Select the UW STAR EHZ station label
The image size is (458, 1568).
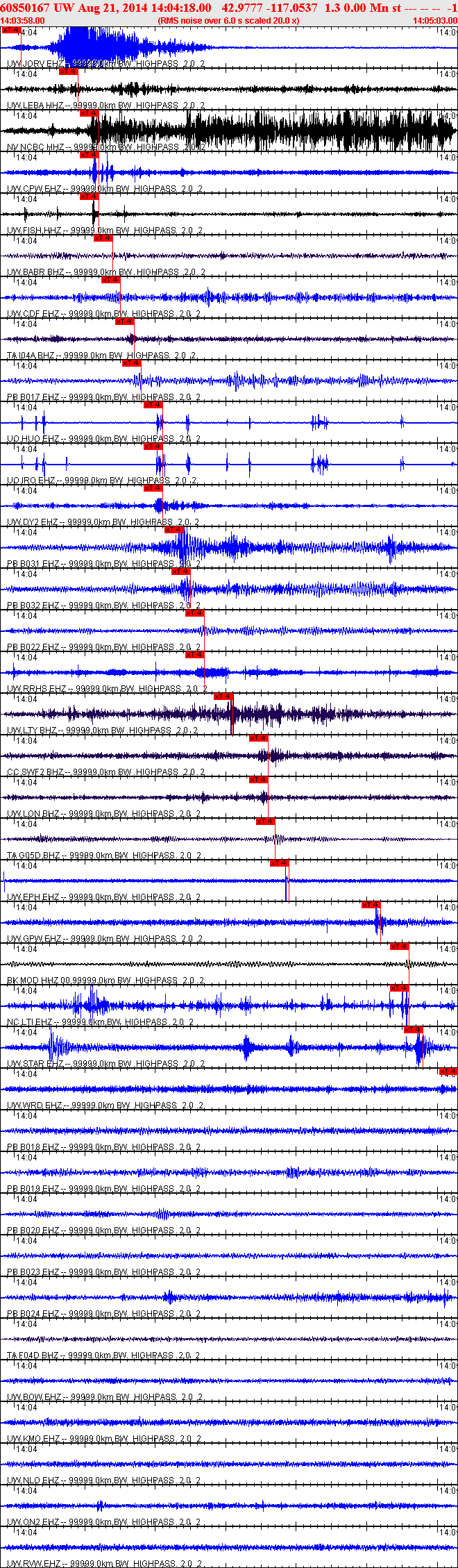point(36,1064)
